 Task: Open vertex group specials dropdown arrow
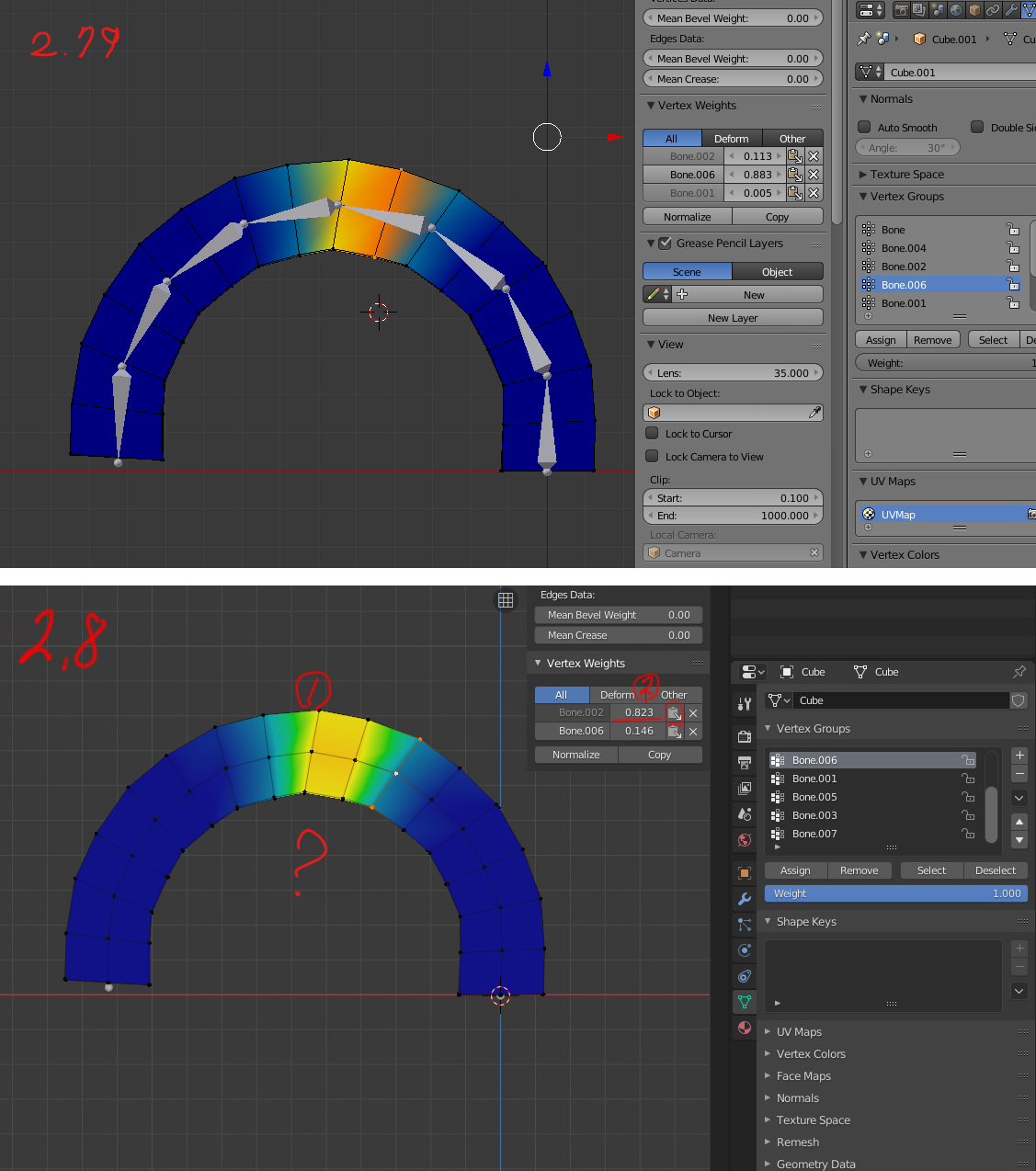point(1019,798)
